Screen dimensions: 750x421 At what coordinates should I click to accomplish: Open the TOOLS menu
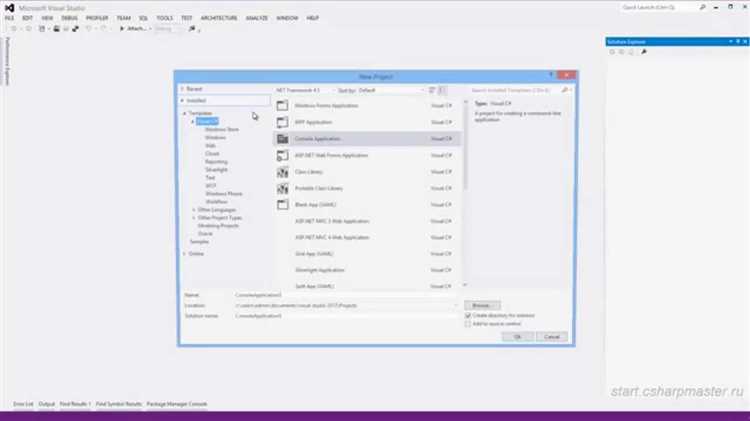pyautogui.click(x=165, y=18)
